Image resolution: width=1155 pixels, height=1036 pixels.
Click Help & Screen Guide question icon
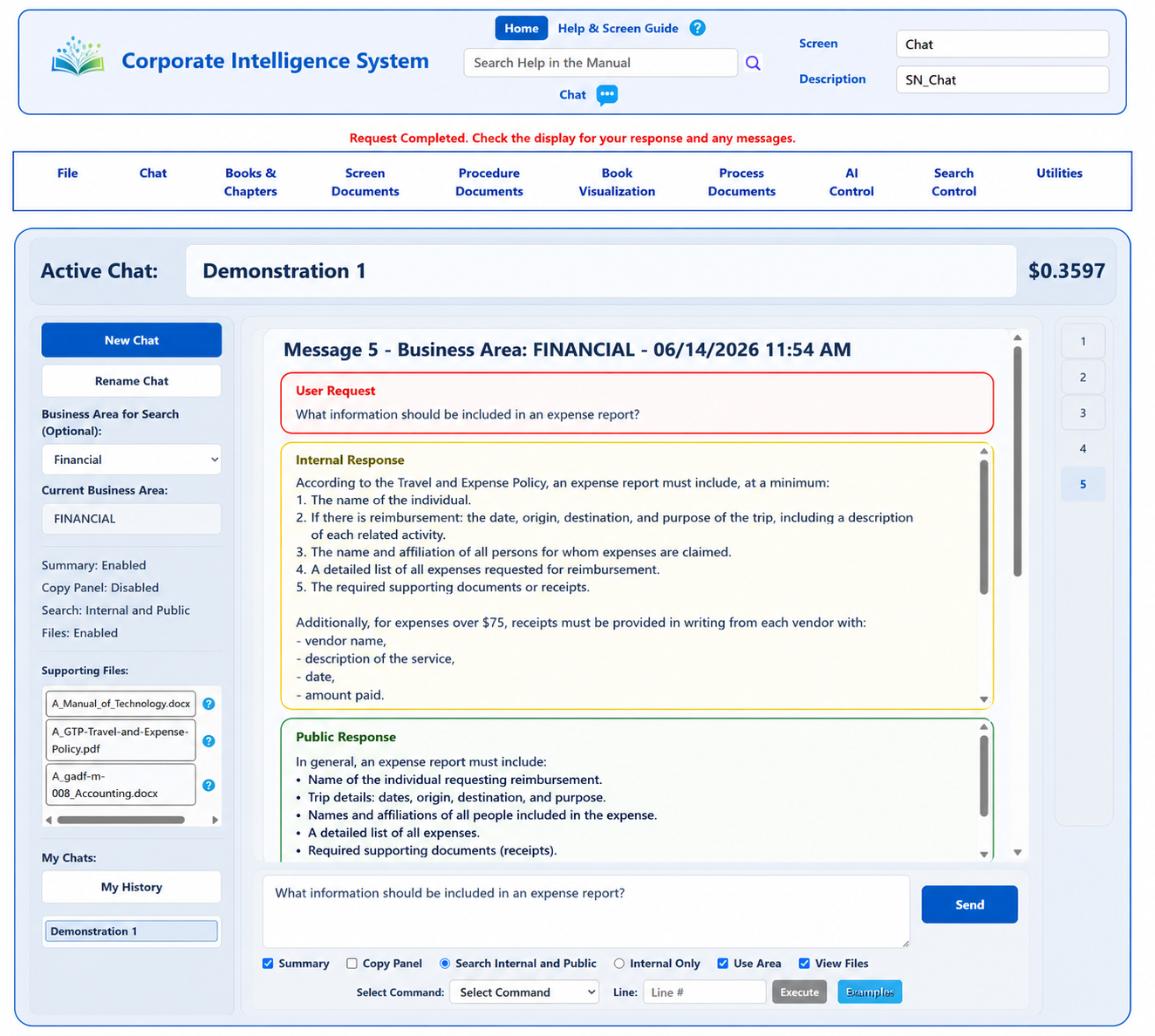[697, 28]
